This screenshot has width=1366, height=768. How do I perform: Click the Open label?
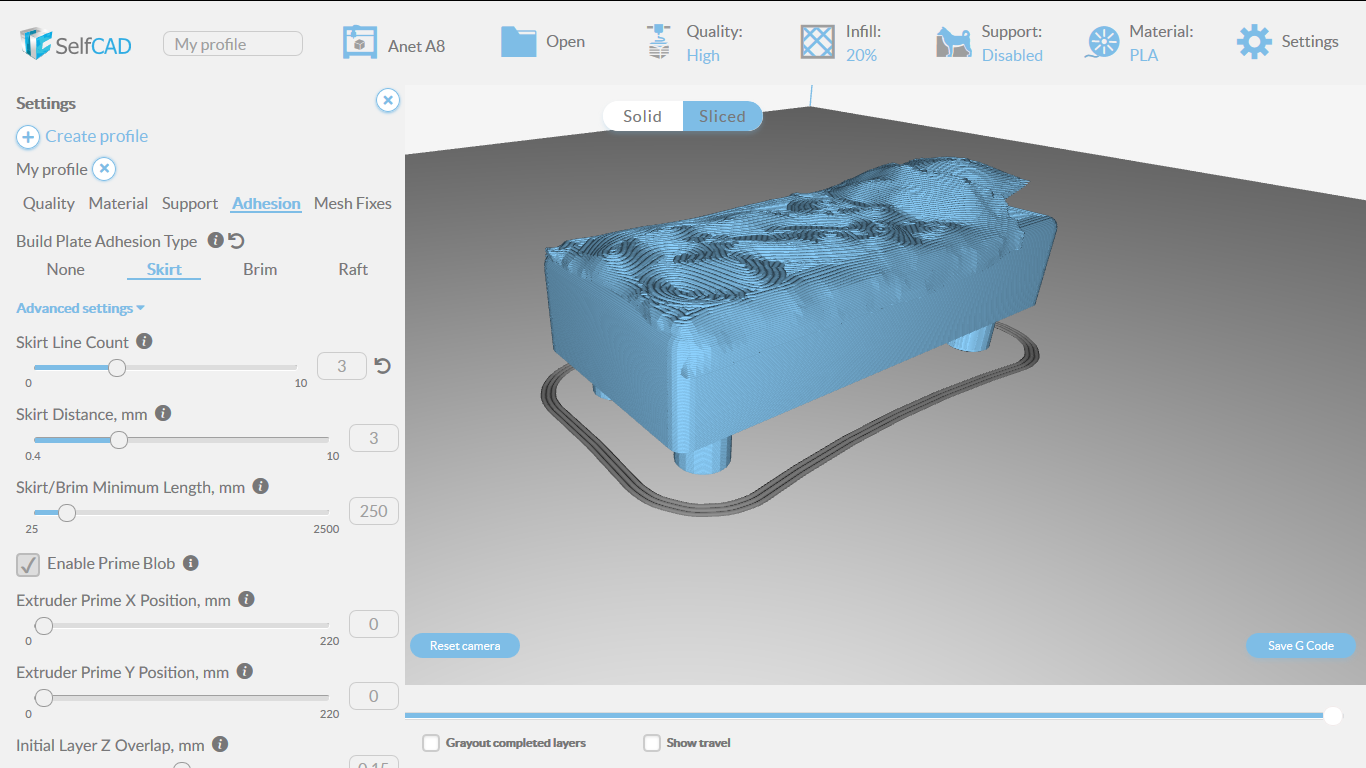tap(565, 42)
